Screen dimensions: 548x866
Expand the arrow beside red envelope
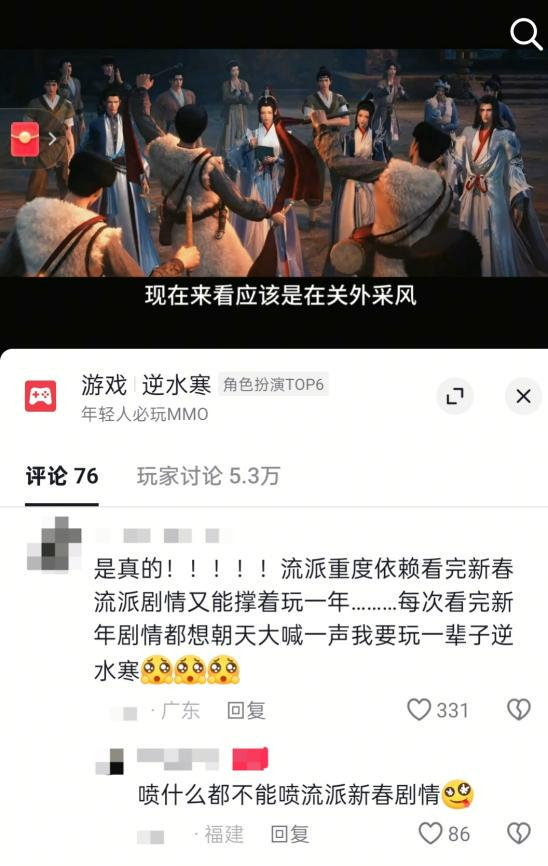[x=52, y=139]
